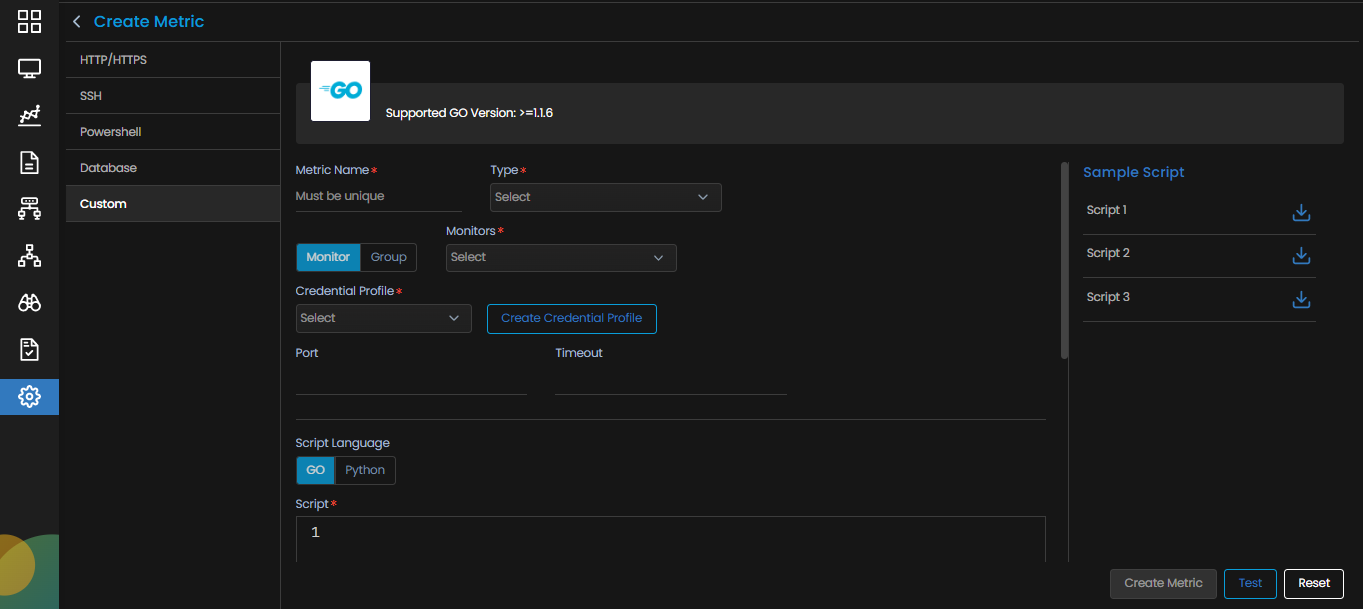The width and height of the screenshot is (1363, 609).
Task: Switch to the Custom tab
Action: (173, 204)
